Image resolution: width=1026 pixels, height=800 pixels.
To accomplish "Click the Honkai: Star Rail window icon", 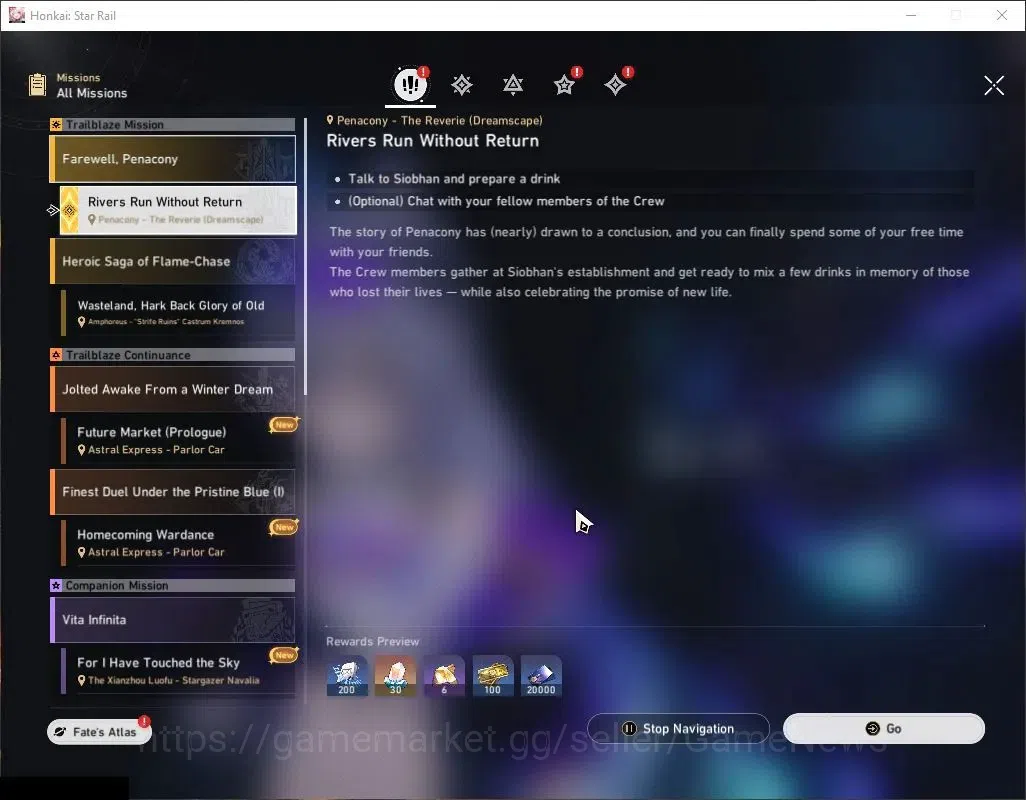I will [17, 15].
